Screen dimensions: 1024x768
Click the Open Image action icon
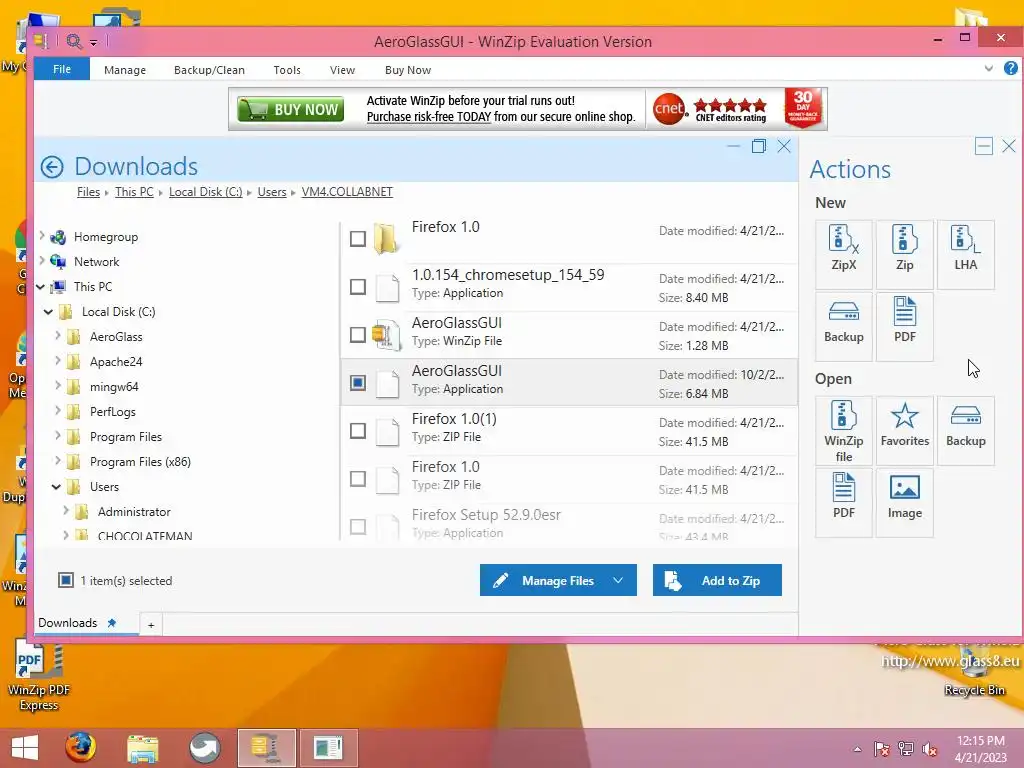click(904, 503)
